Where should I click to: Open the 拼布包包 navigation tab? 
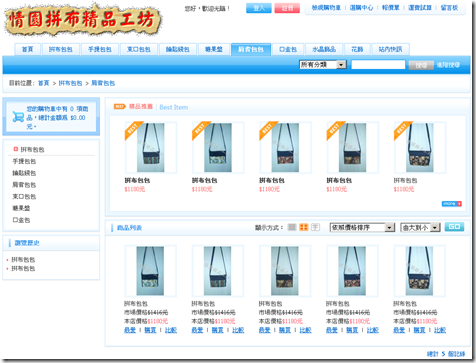point(61,49)
